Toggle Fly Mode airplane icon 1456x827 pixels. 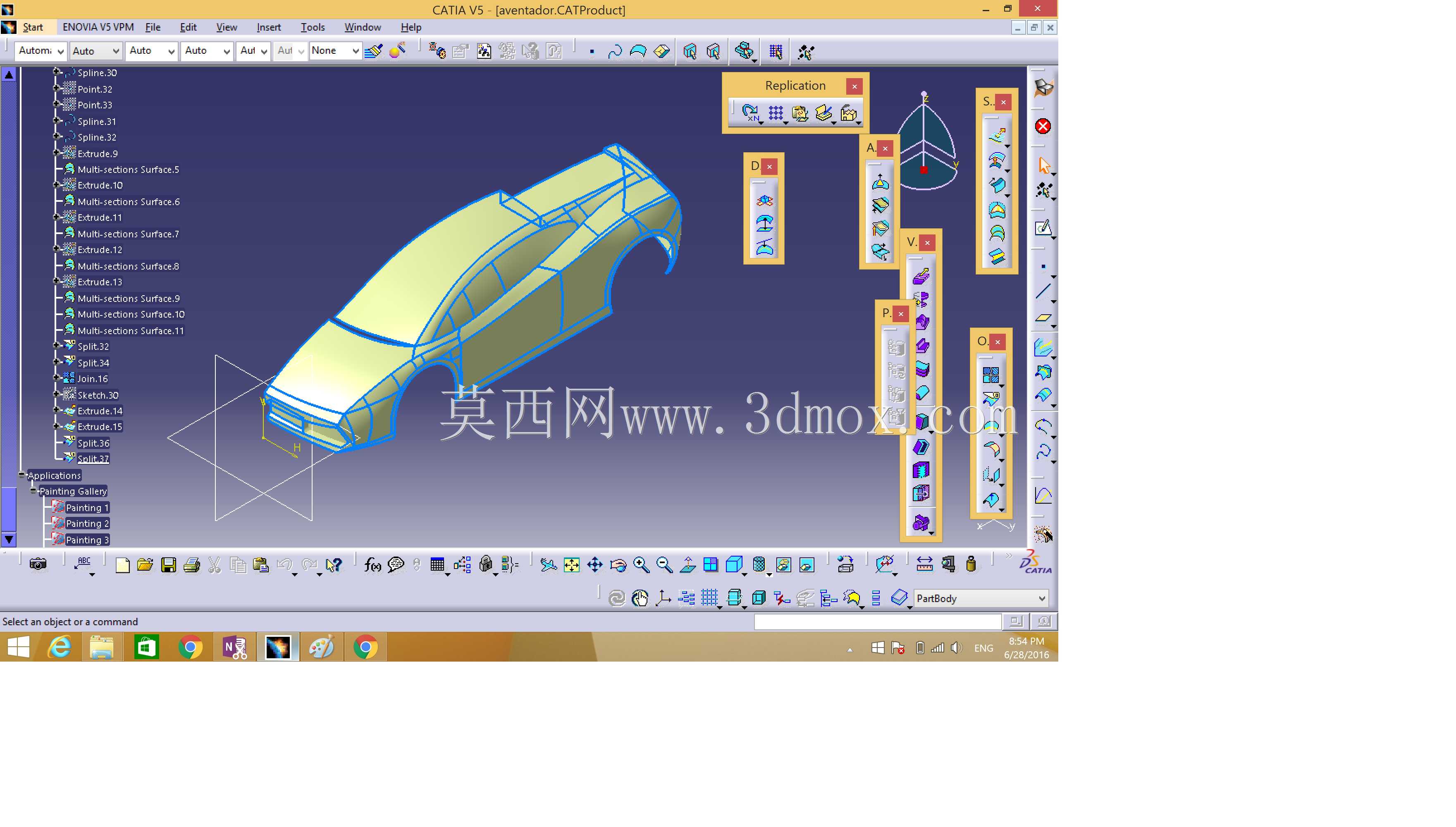(x=548, y=564)
